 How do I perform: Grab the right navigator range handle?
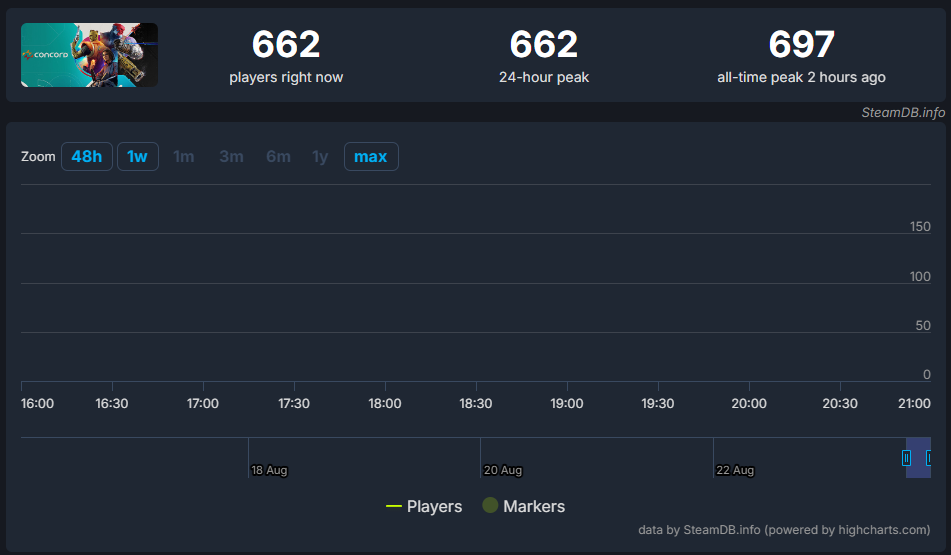929,458
